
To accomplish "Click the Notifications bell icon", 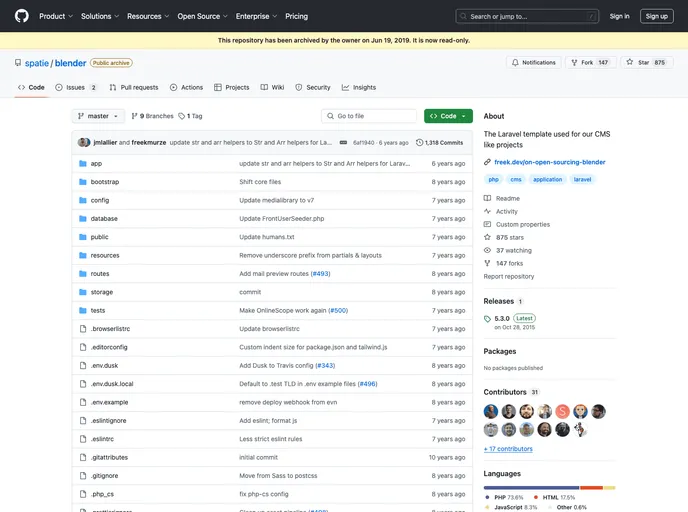I will [515, 62].
